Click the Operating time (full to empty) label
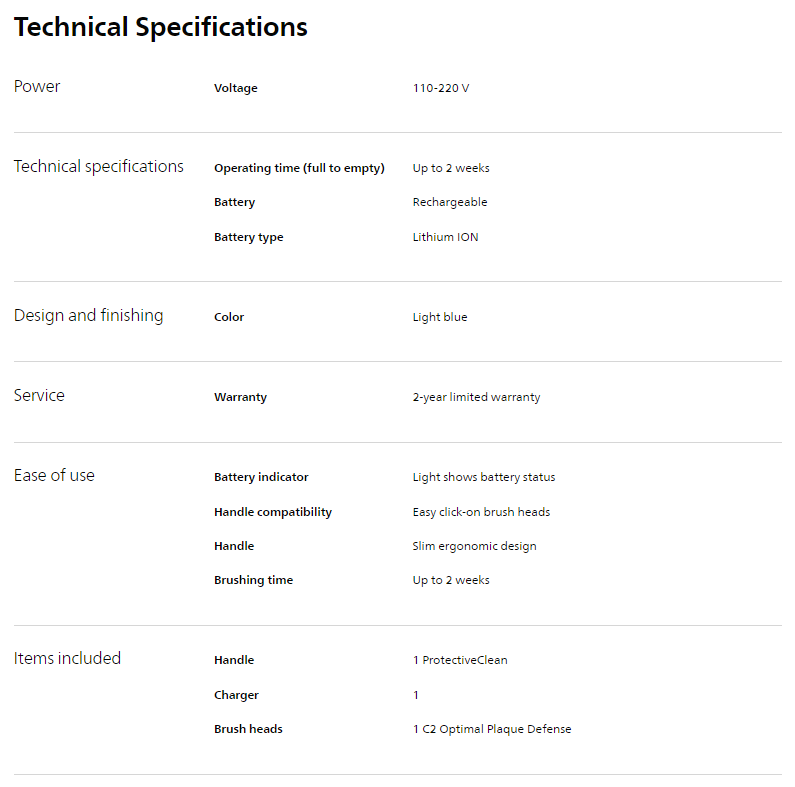Viewport: 795px width, 787px height. coord(299,168)
